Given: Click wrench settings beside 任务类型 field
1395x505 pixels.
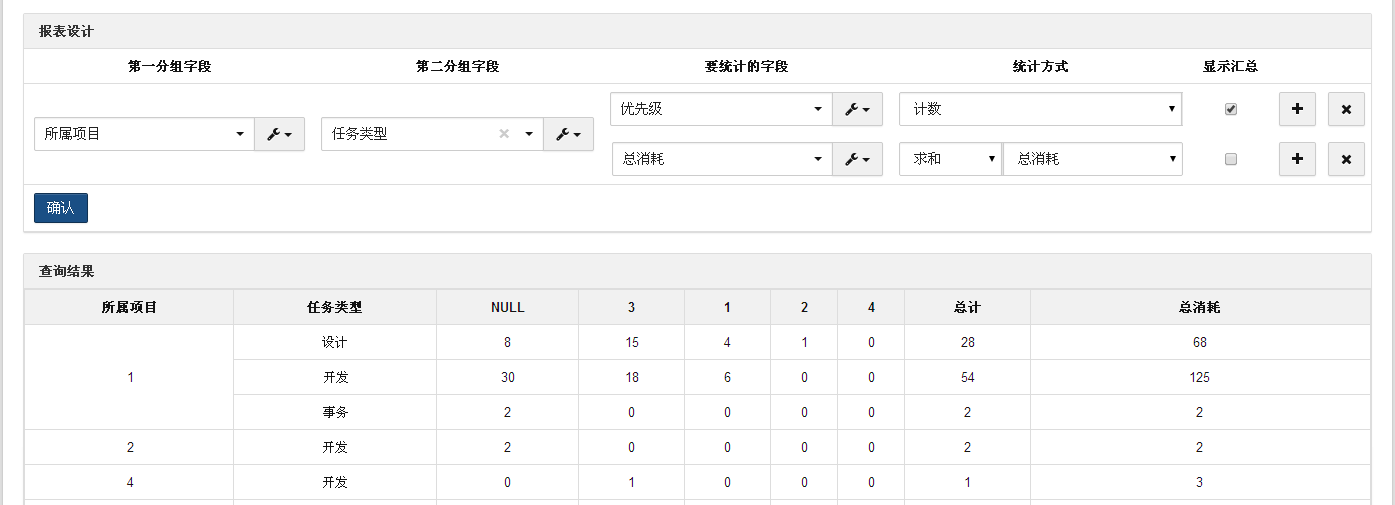Looking at the screenshot, I should 568,134.
